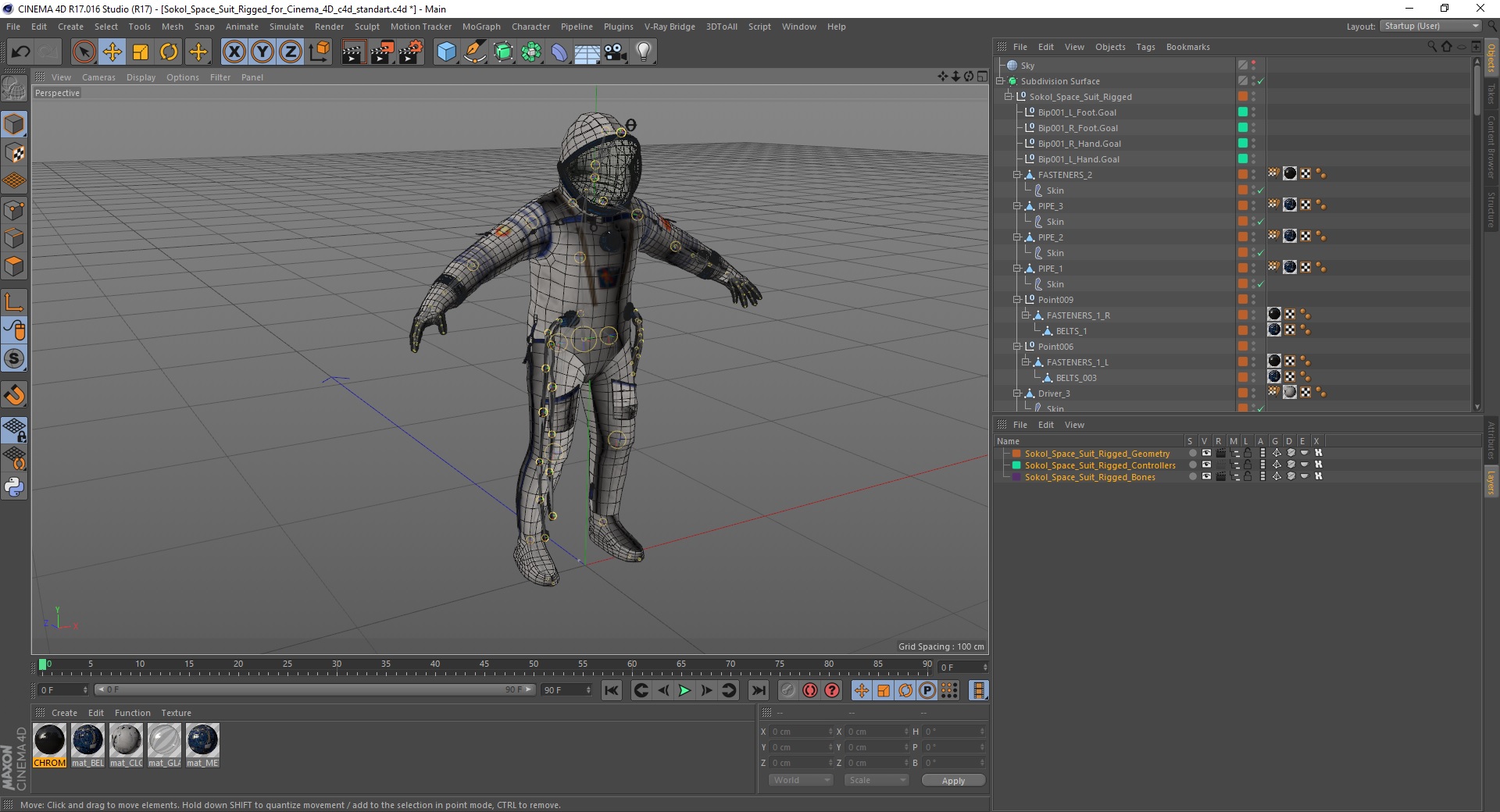
Task: Collapse the FASTENERS_2 node
Action: 1017,175
